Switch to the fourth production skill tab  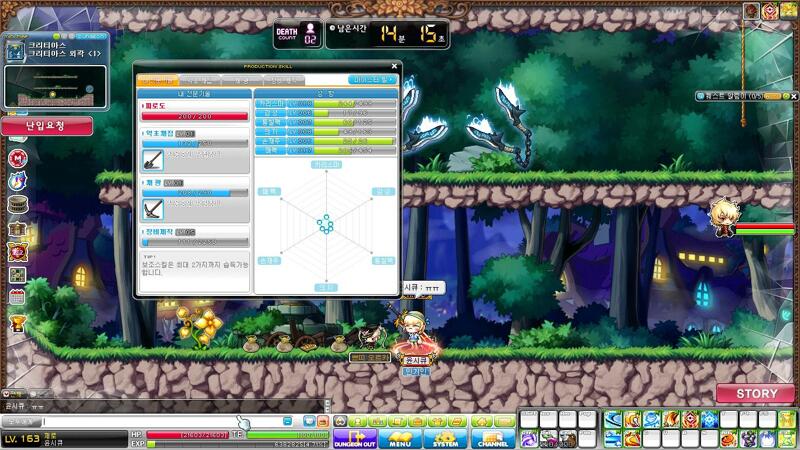[284, 80]
